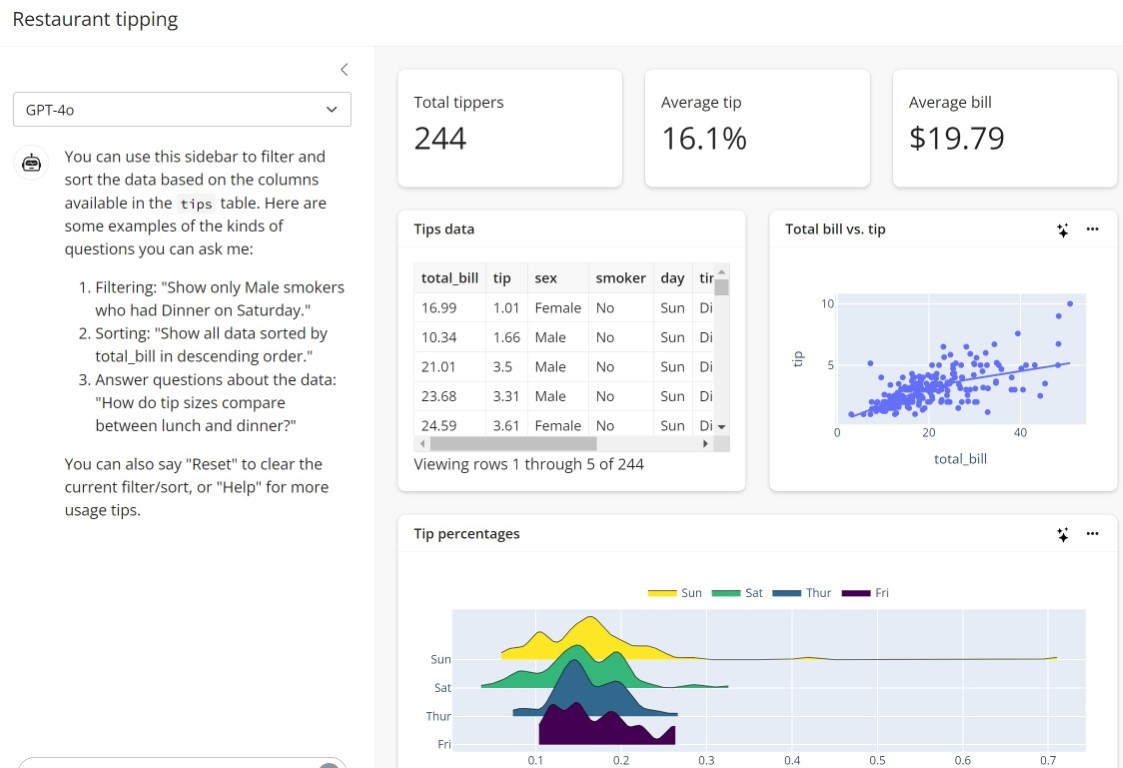Select the smoker column header
1123x768 pixels.
pyautogui.click(x=620, y=278)
